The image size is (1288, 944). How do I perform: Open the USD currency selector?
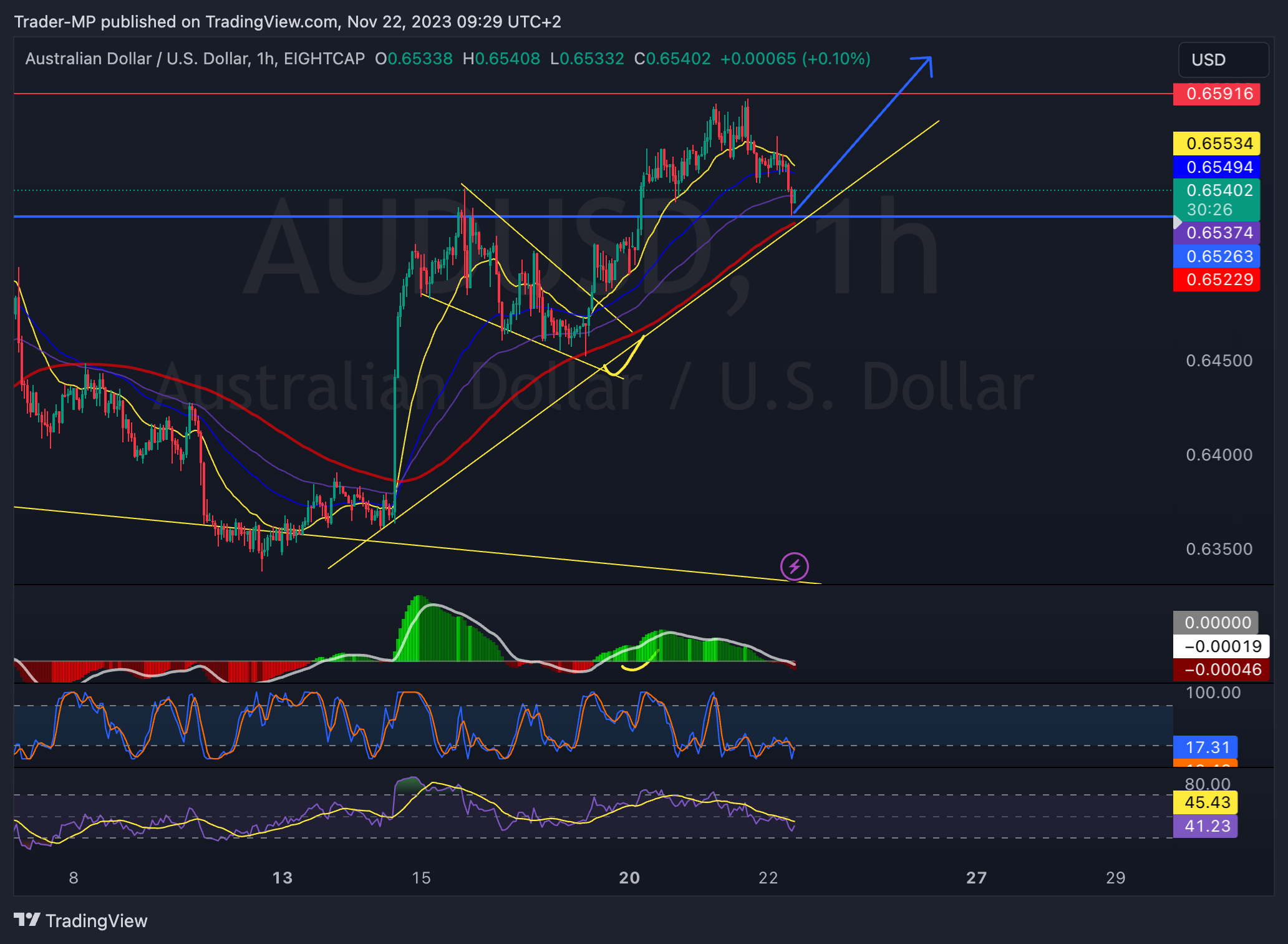[1223, 60]
